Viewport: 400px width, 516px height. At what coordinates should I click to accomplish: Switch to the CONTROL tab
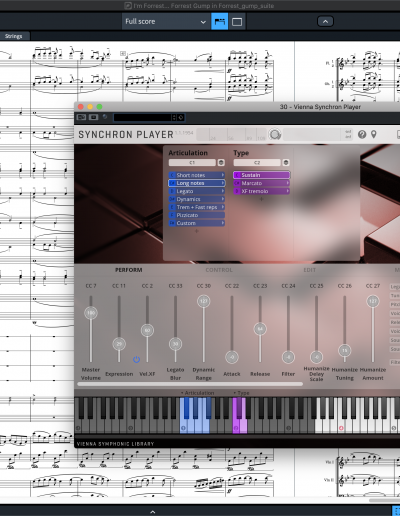click(219, 270)
